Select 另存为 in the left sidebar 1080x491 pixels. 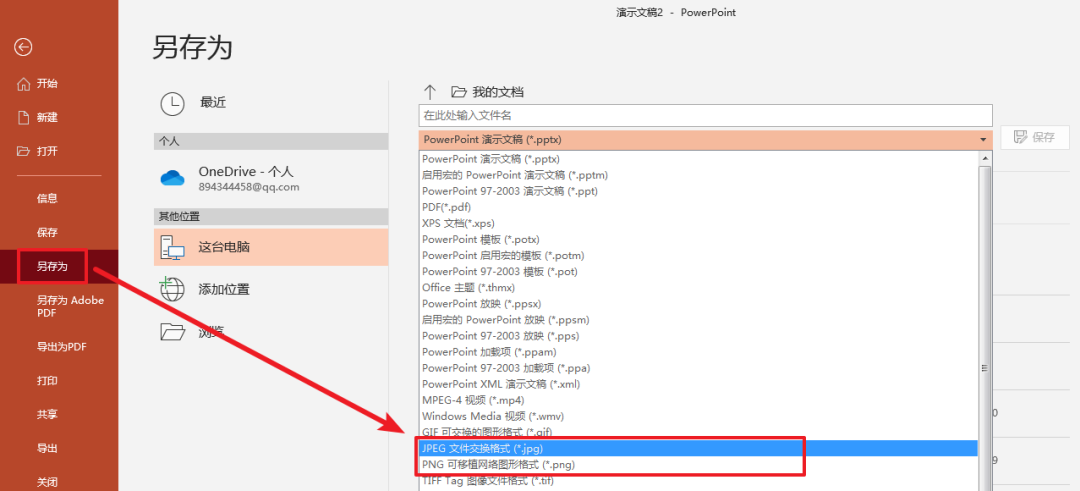point(52,266)
